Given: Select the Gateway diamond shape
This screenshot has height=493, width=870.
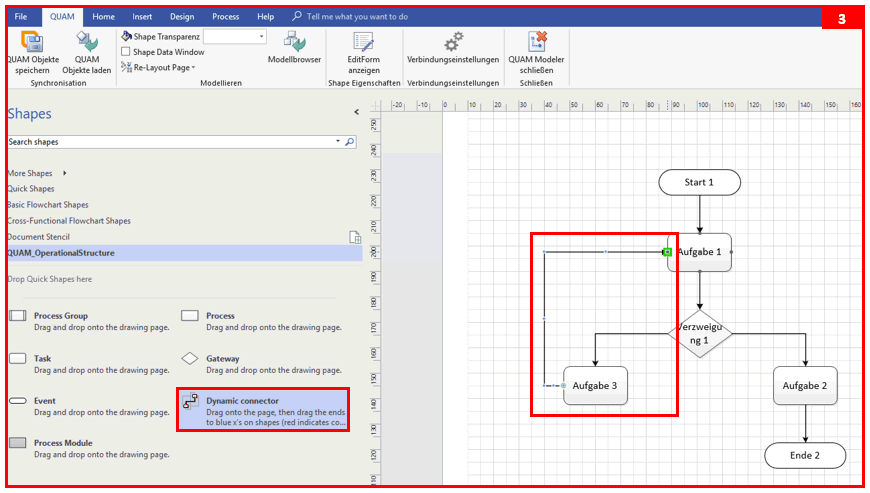Looking at the screenshot, I should [x=190, y=358].
